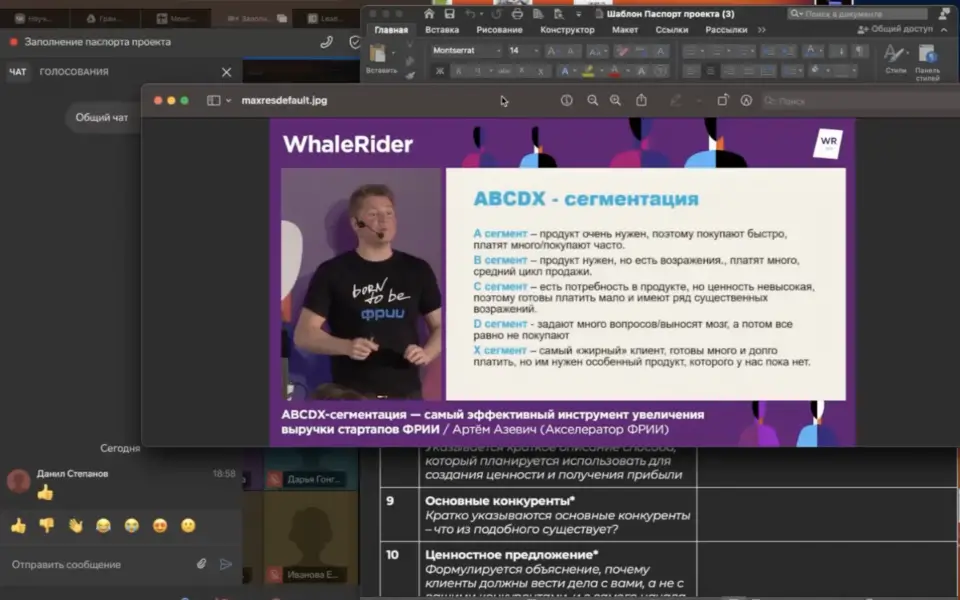Screen dimensions: 960x600
Task: Click the red font color button in Word
Action: [615, 71]
